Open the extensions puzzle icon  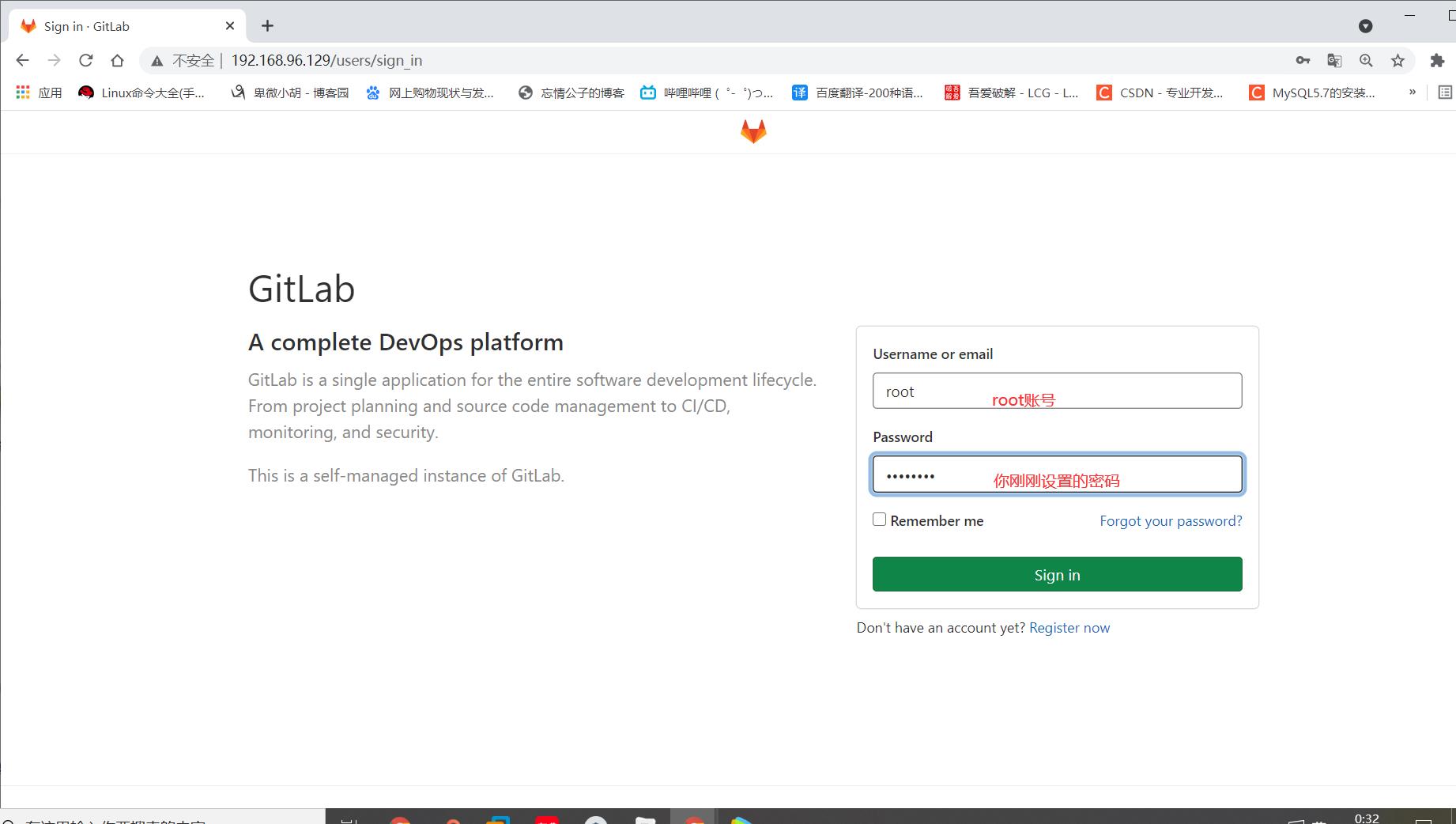[1437, 60]
